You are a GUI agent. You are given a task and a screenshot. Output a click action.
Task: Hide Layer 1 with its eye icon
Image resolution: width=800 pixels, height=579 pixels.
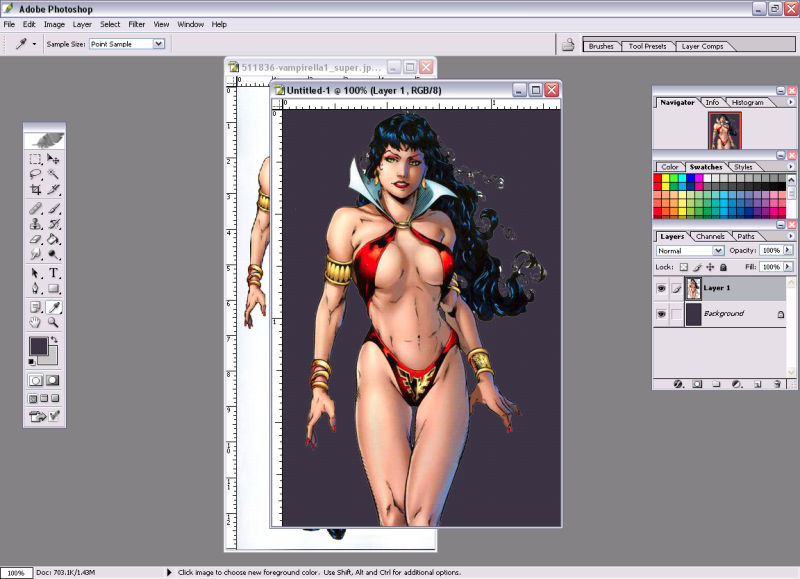click(x=661, y=288)
